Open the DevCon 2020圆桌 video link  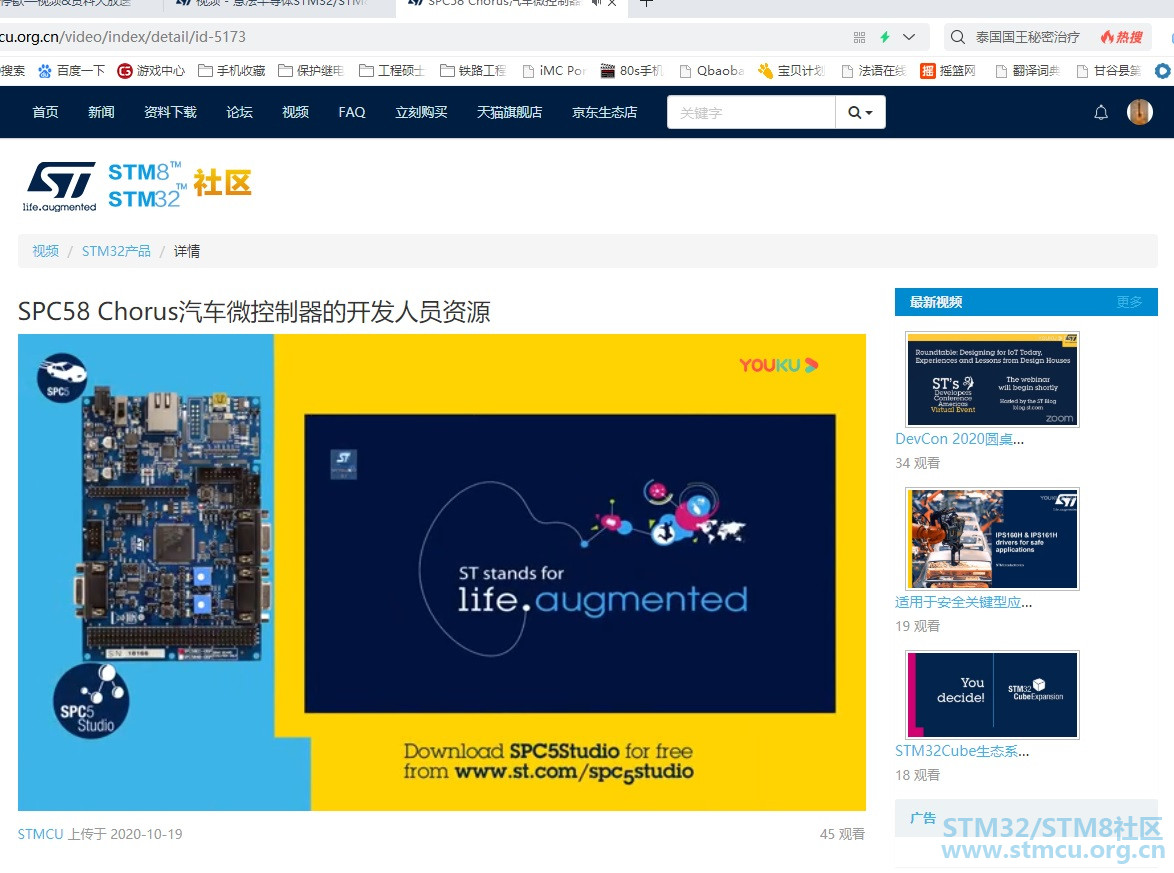[x=959, y=439]
